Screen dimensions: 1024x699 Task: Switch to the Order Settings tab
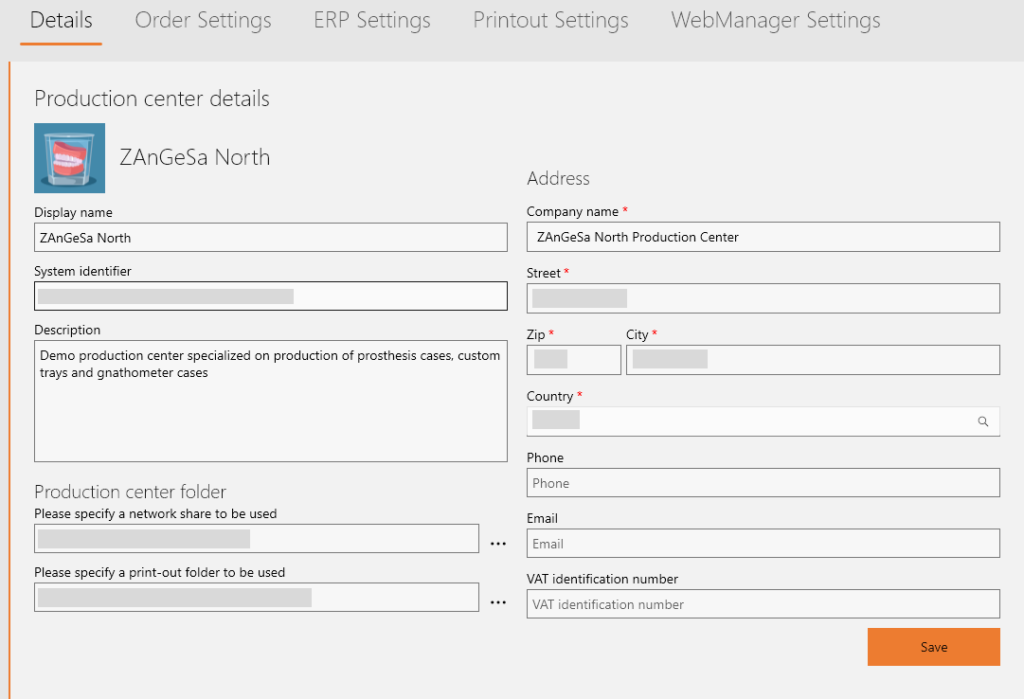point(203,20)
